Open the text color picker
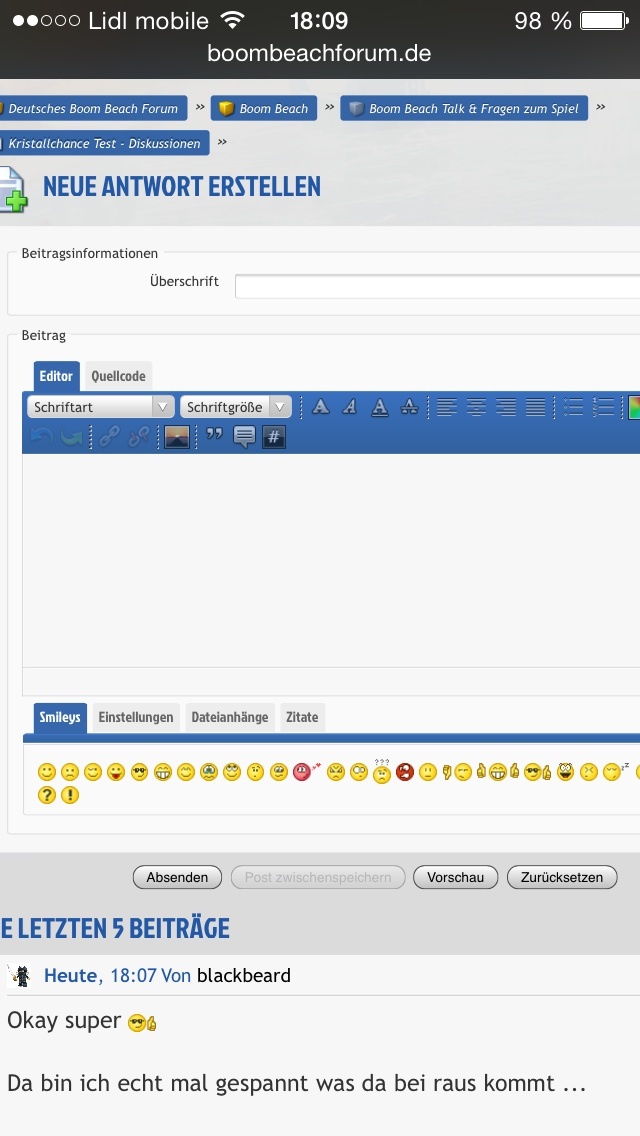The height and width of the screenshot is (1136, 640). point(632,407)
